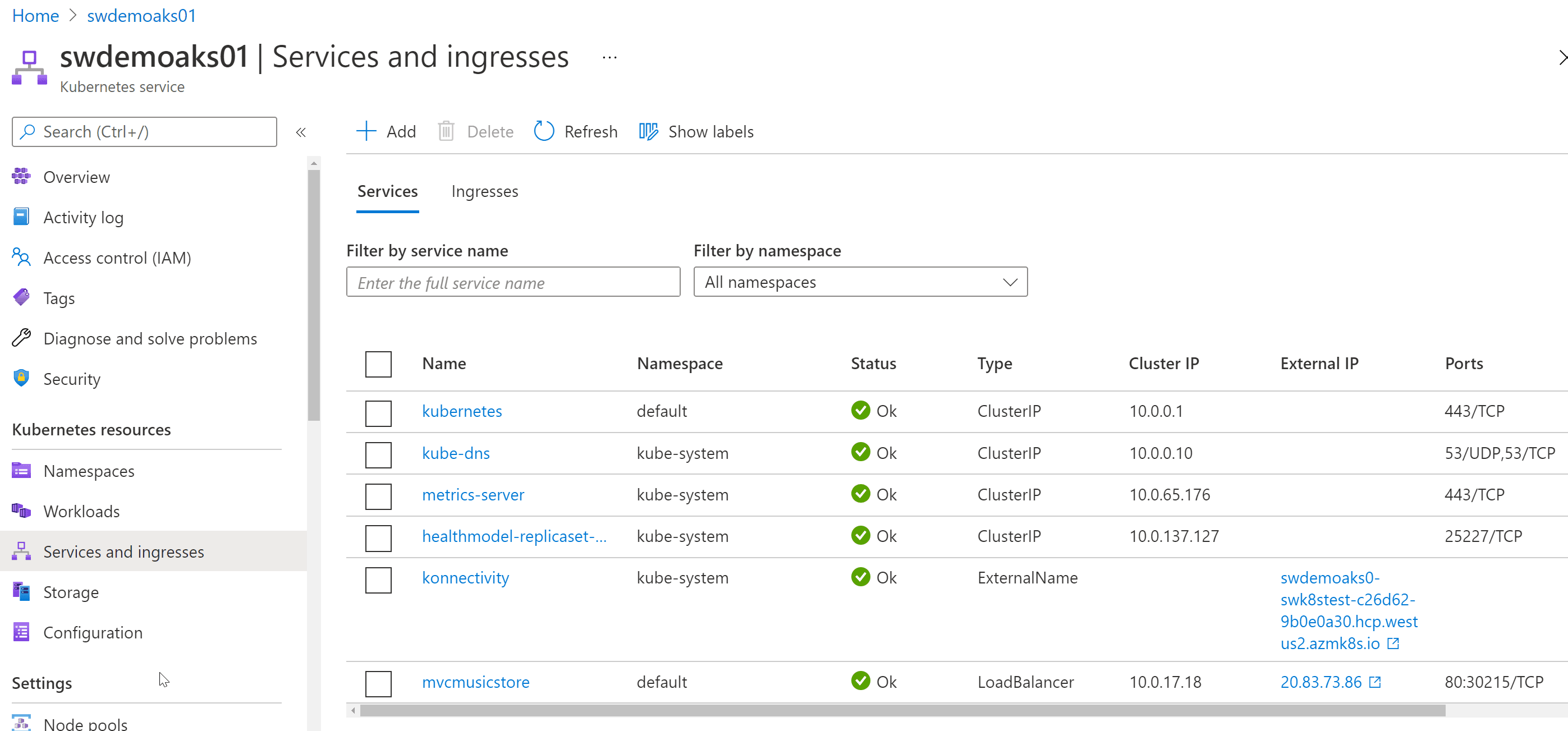Click the Ok status icon for kubernetes
1568x731 pixels.
point(860,410)
